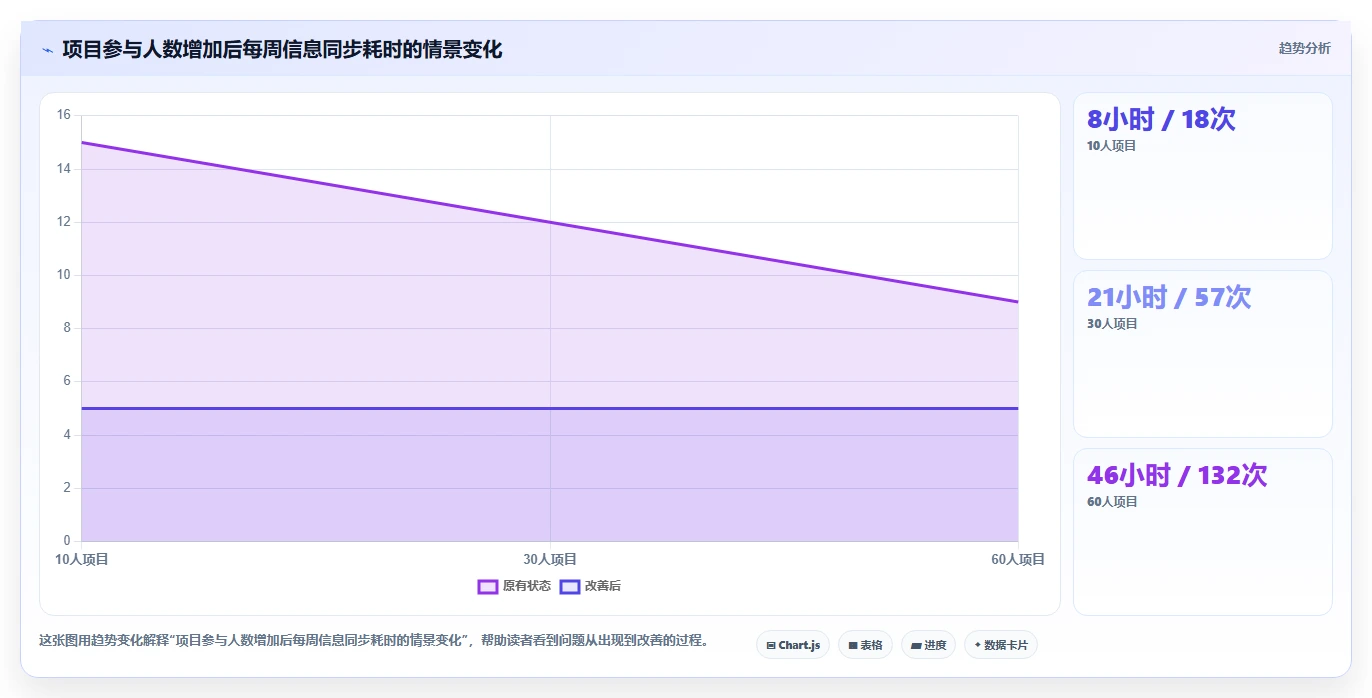Select the 46小时 / 132次 data card
Screen dimensions: 1372x698
coord(1203,532)
